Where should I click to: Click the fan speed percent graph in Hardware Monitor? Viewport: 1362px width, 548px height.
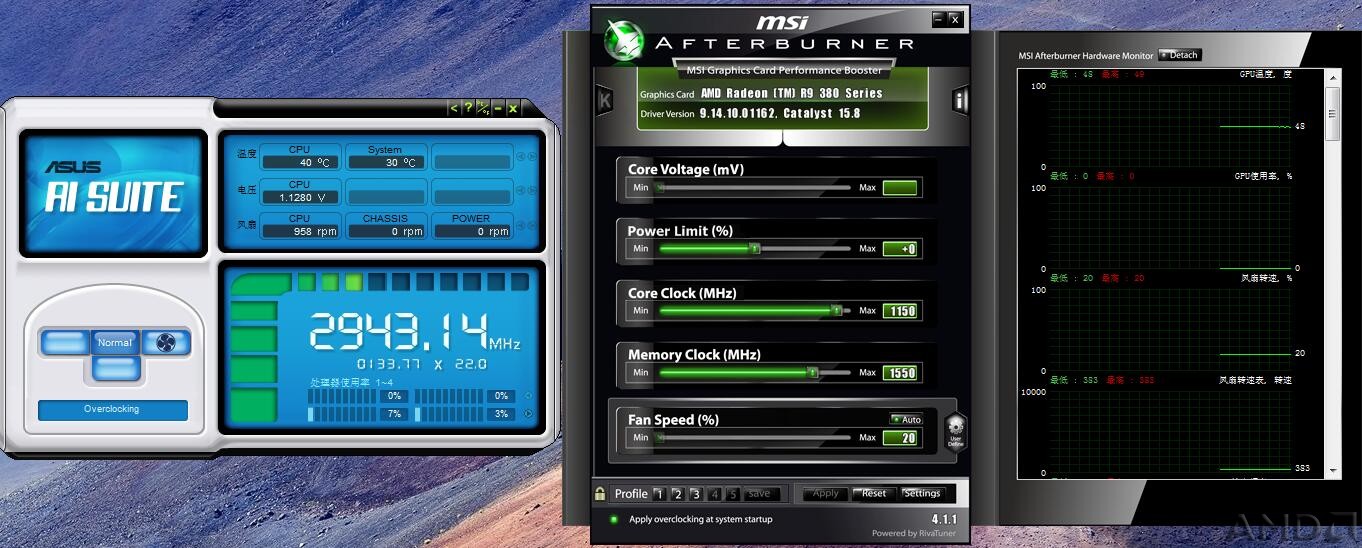pyautogui.click(x=1170, y=331)
